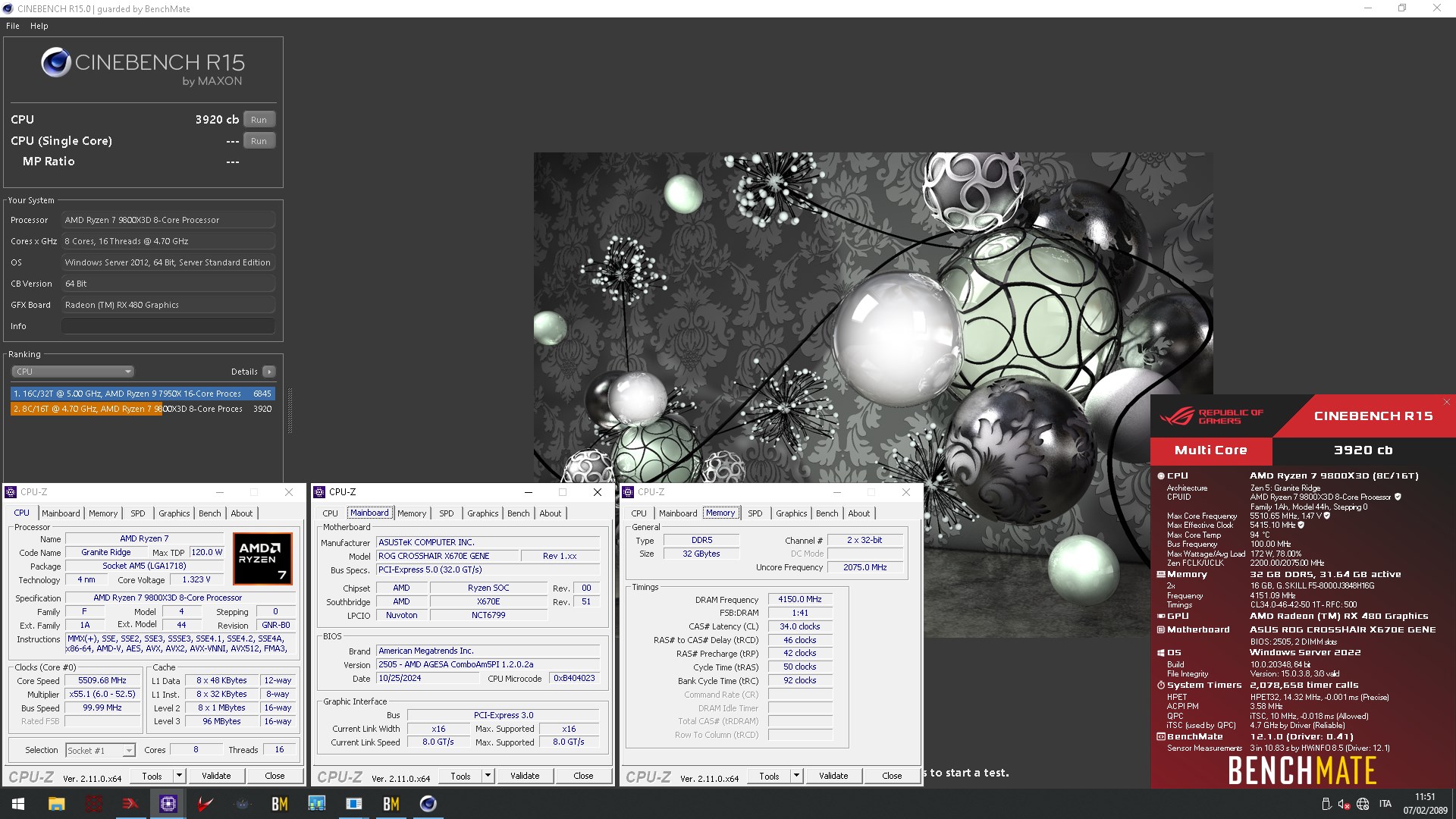Close the BenchMate overlay with its X
The height and width of the screenshot is (819, 1456).
(x=1446, y=402)
